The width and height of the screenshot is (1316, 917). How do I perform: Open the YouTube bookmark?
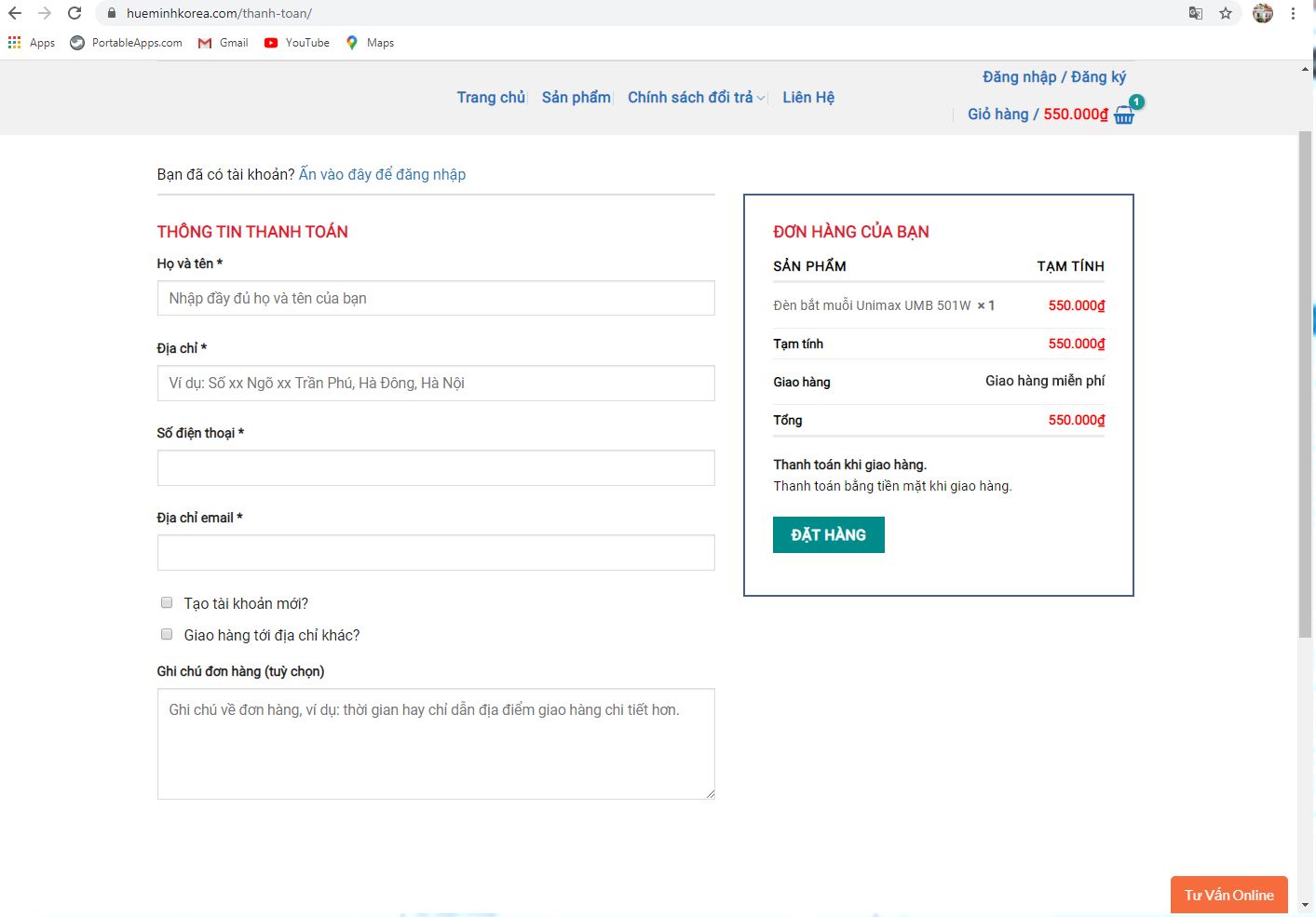click(297, 43)
